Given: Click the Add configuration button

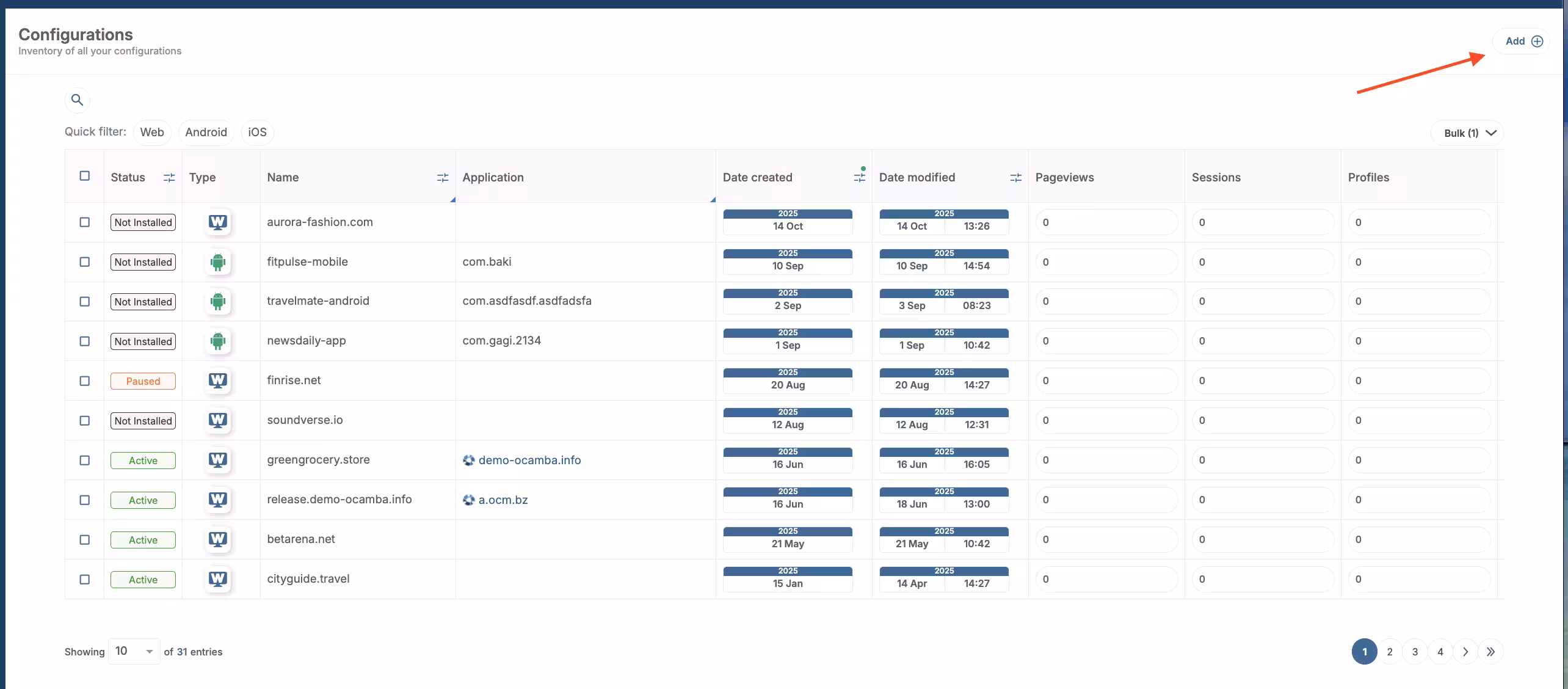Looking at the screenshot, I should click(1523, 42).
